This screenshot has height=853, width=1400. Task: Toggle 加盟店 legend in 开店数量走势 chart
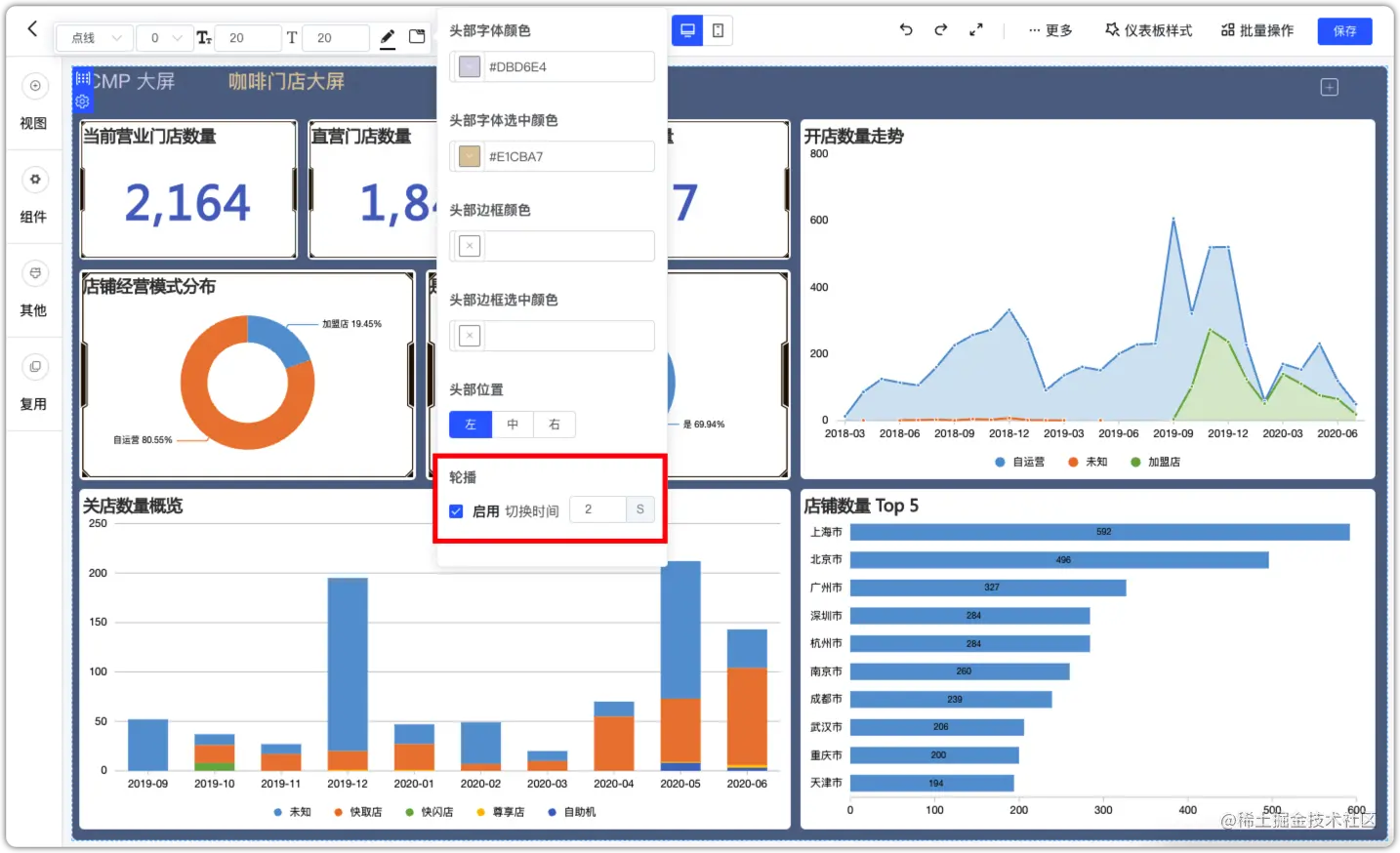click(x=1156, y=462)
